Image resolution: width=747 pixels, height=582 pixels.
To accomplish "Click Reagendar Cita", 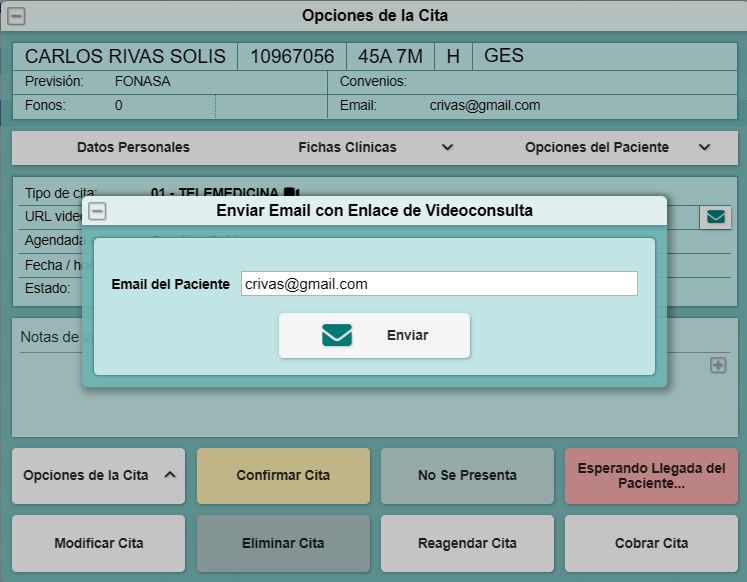I will tap(467, 543).
